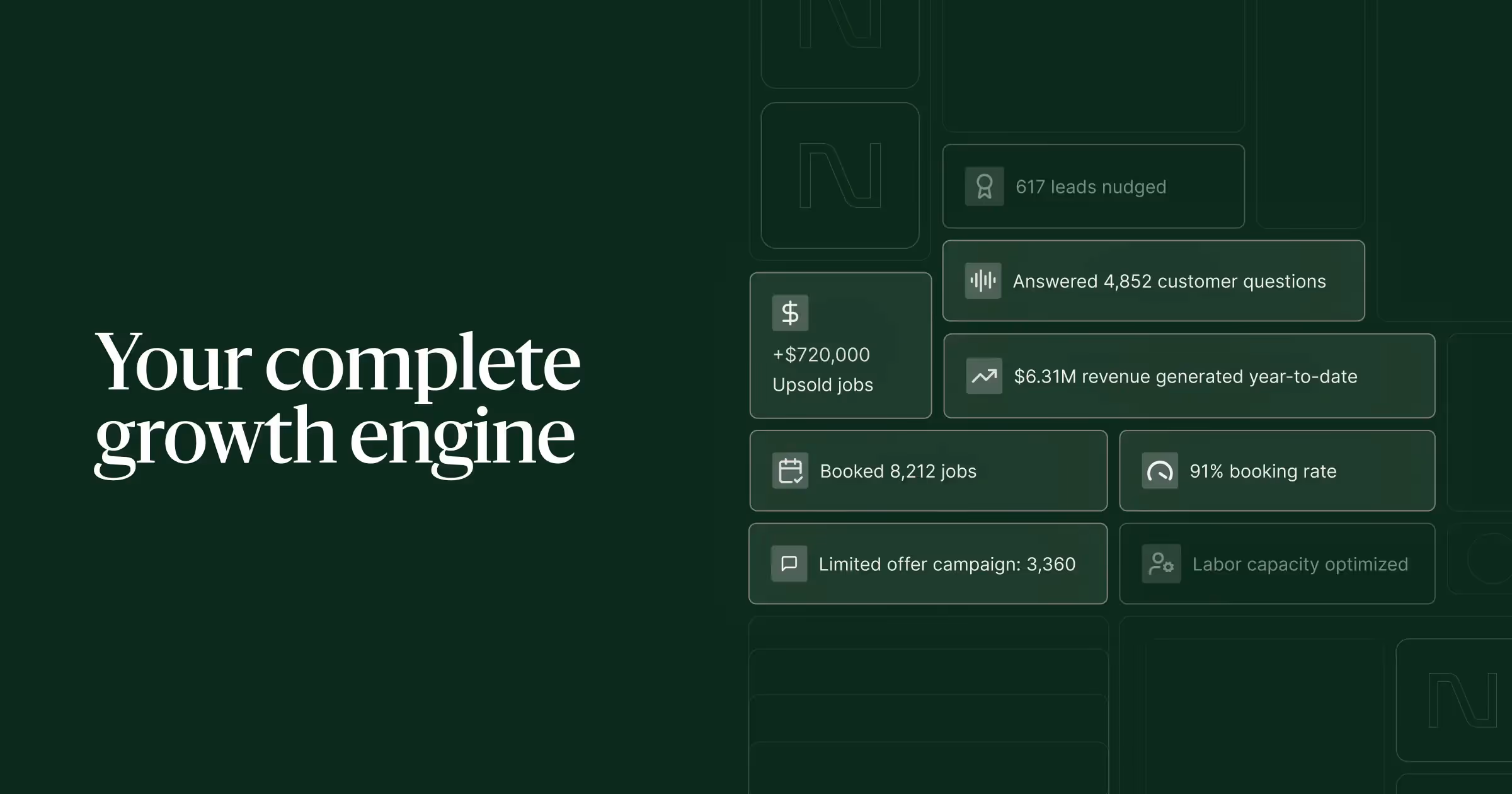Click the 'Labor capacity optimized' text
The height and width of the screenshot is (794, 1512).
(1300, 564)
